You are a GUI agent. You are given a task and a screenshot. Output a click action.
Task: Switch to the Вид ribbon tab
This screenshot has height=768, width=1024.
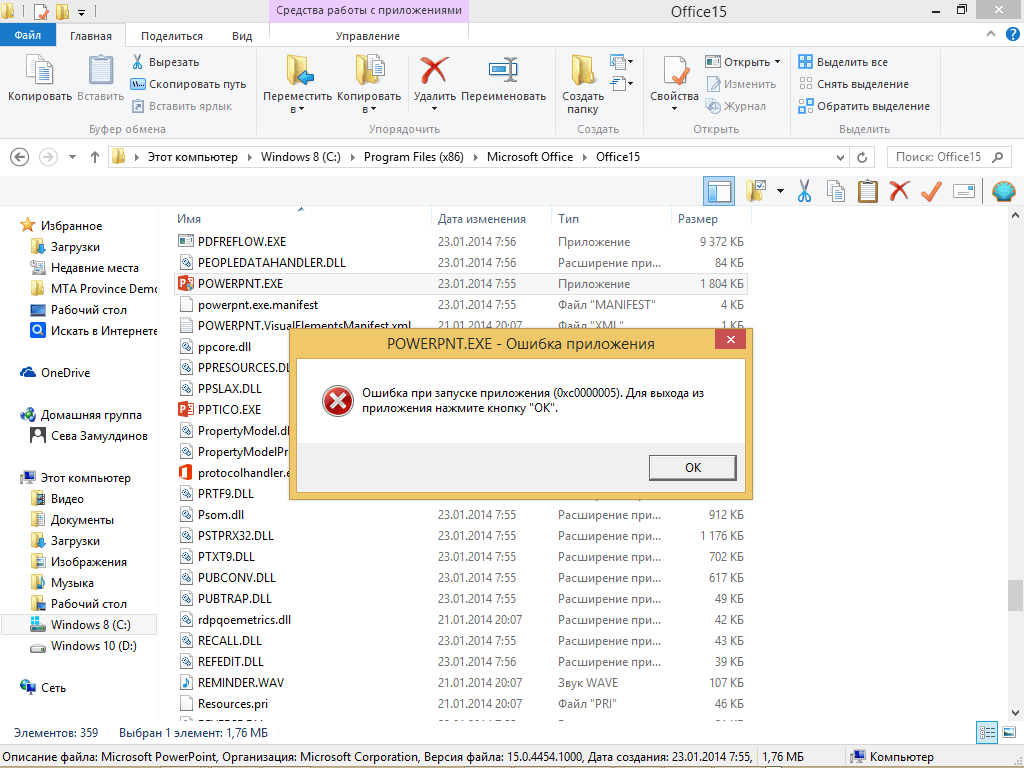tap(242, 36)
